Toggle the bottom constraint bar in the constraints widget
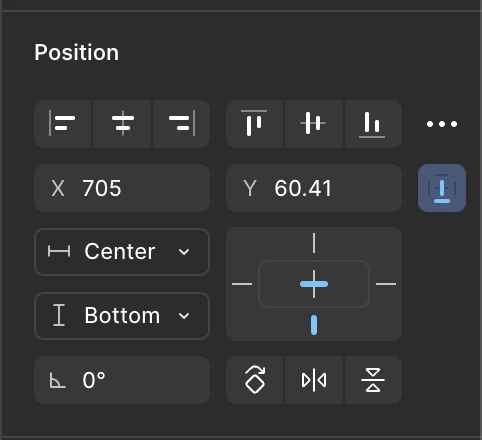 point(314,325)
